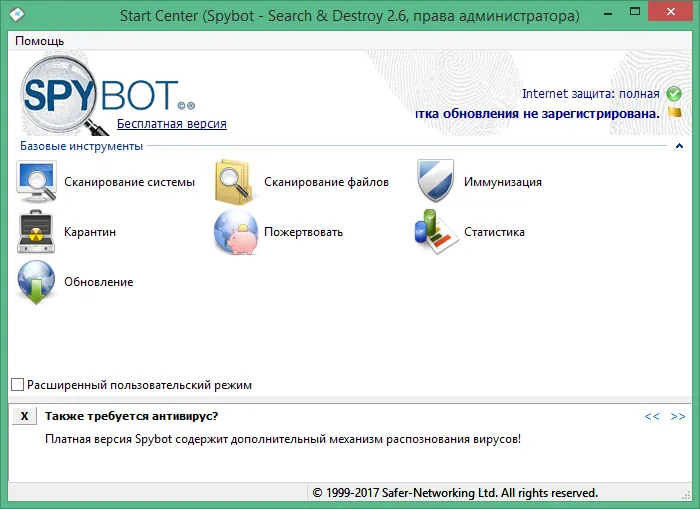Show next tip with >> link

pos(678,416)
